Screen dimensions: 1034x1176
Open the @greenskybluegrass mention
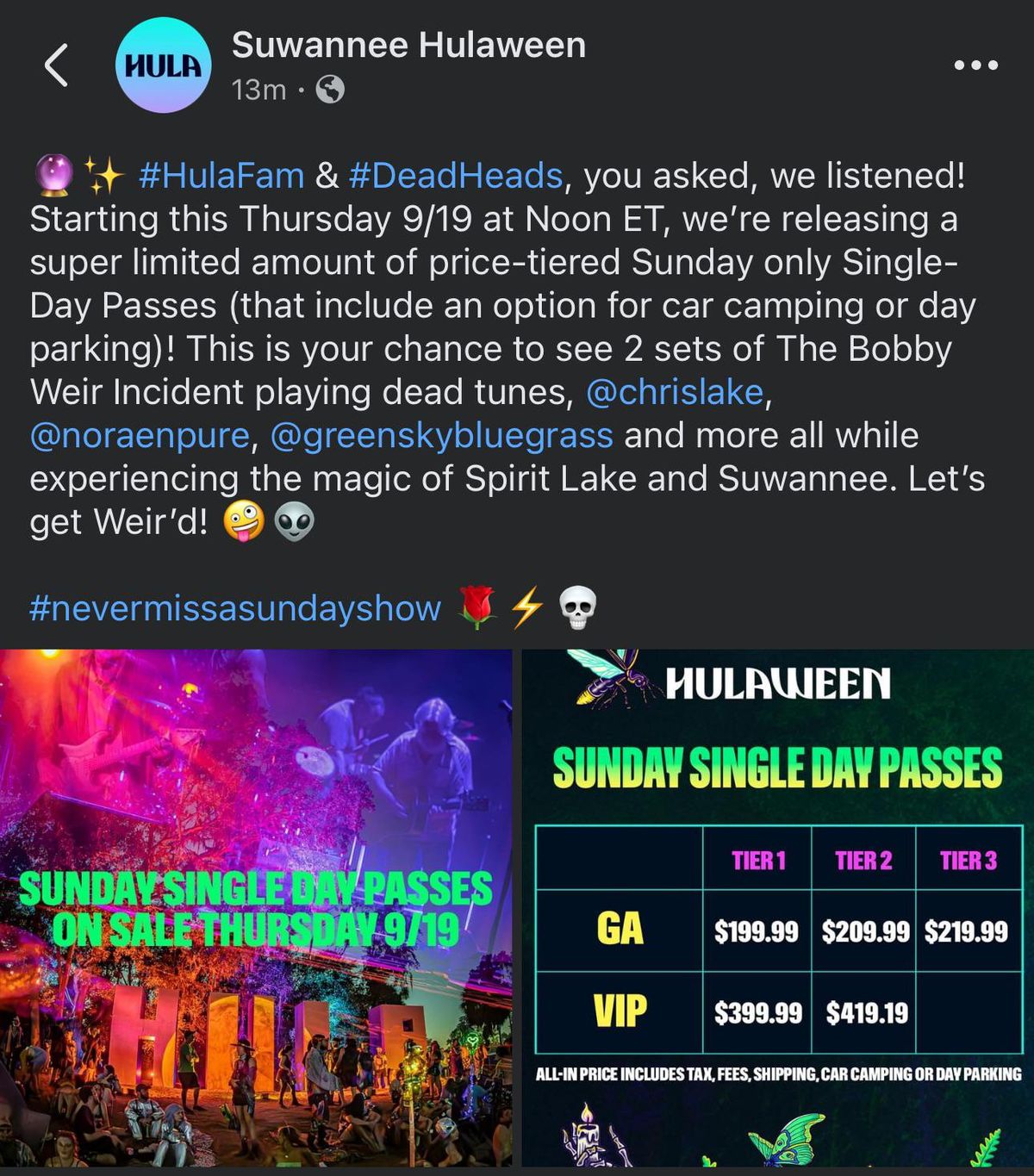[442, 436]
